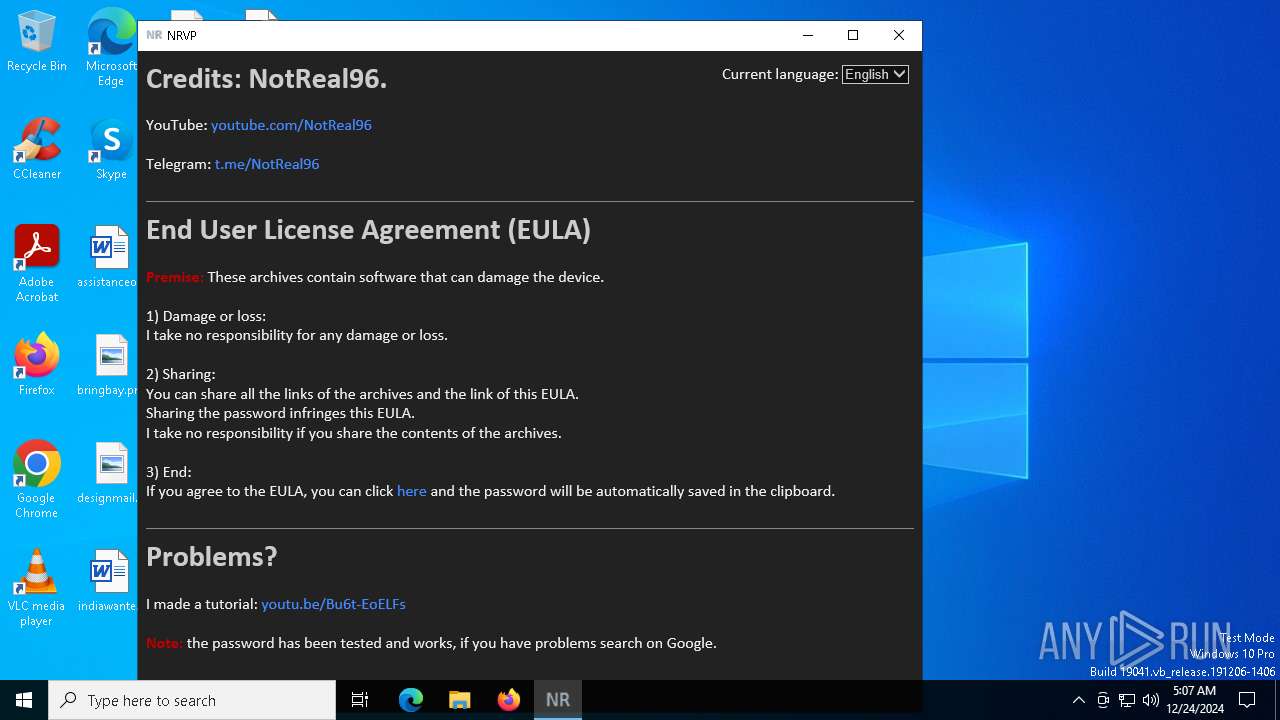Click 'Sharing the password infringes this EULA.' text

tap(280, 413)
